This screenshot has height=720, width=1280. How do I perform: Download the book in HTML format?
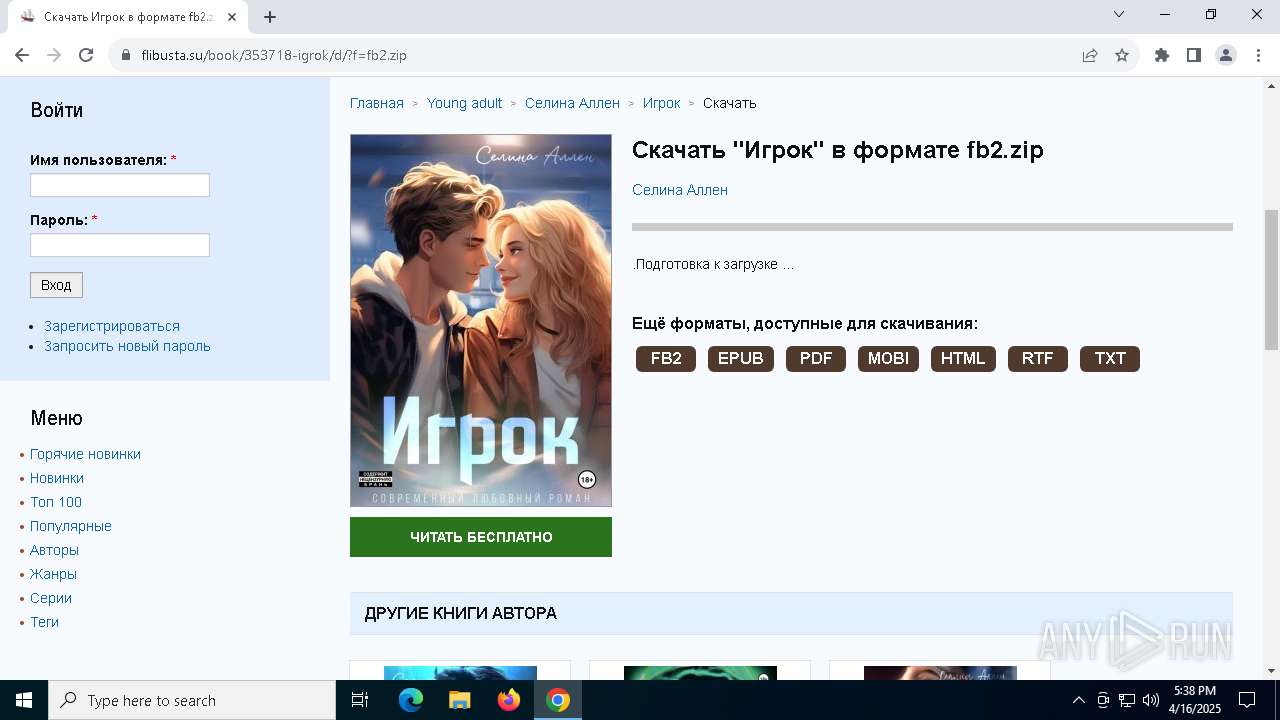click(963, 359)
